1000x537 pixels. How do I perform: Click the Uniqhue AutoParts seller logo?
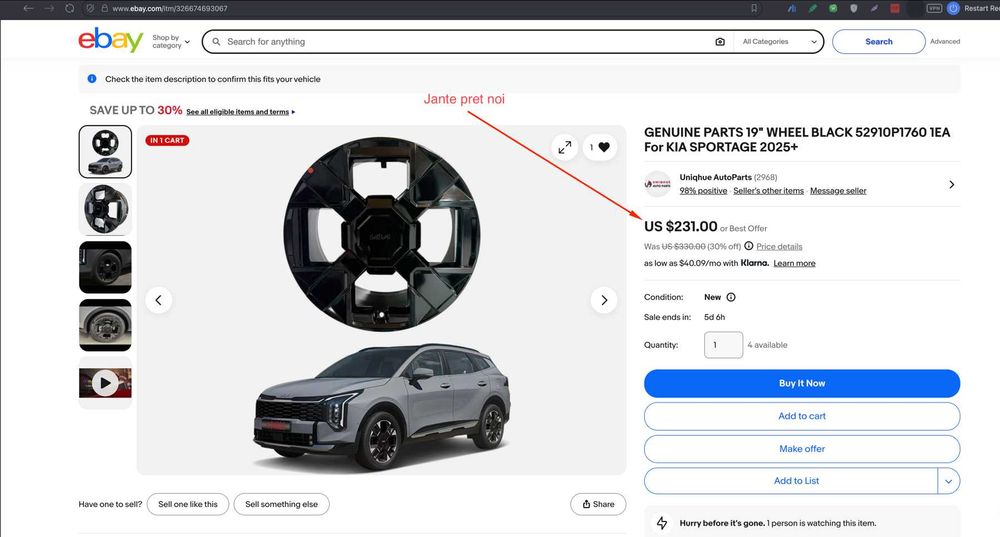tap(658, 184)
